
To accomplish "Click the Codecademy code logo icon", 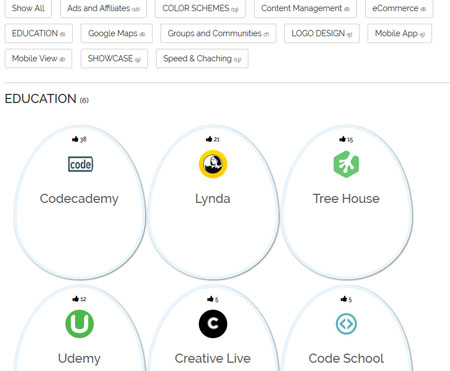I will pos(80,164).
